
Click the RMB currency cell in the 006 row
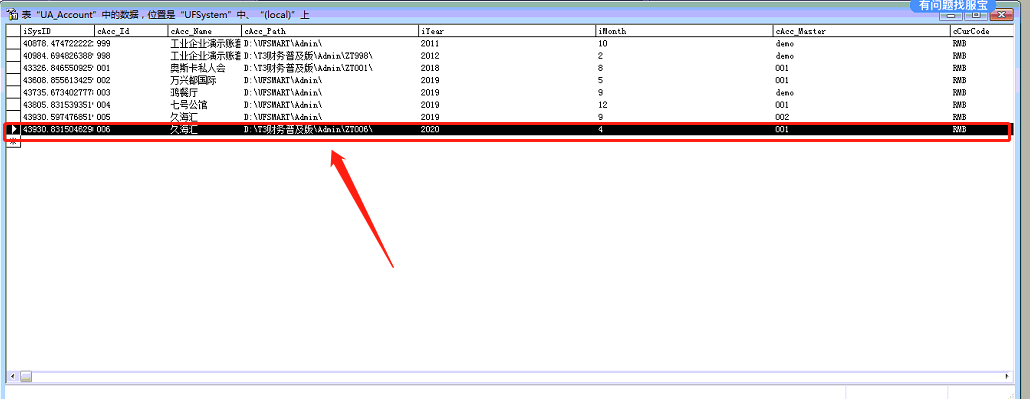(981, 129)
